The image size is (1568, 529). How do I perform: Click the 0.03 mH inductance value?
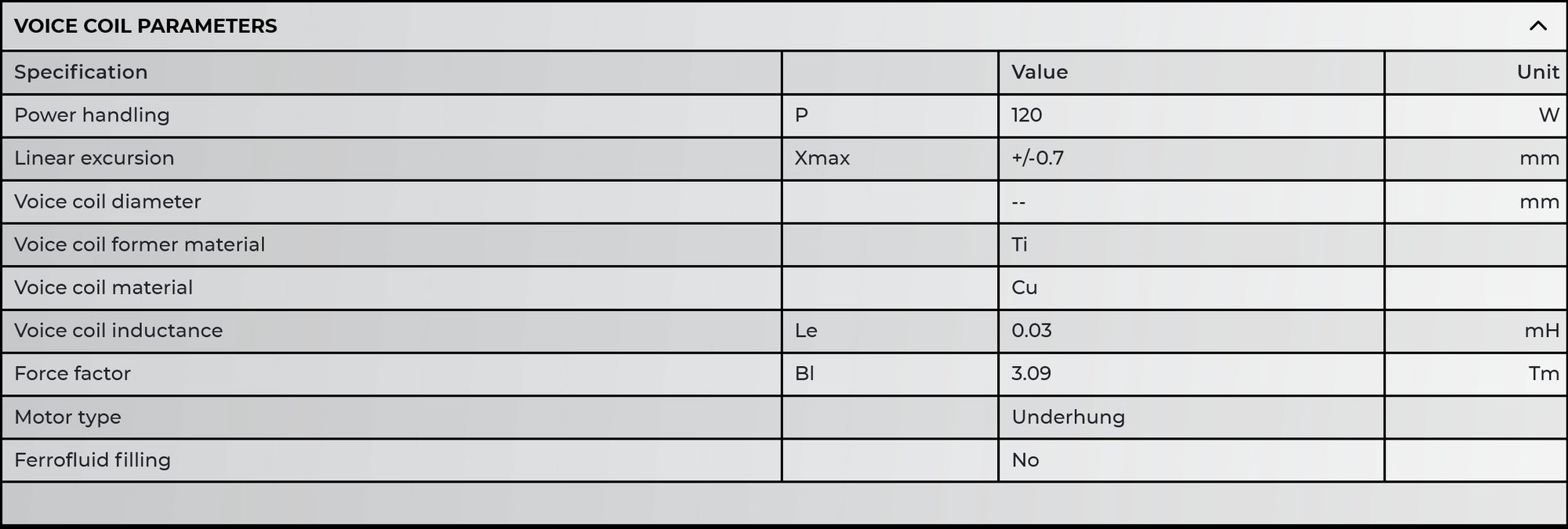[1029, 331]
